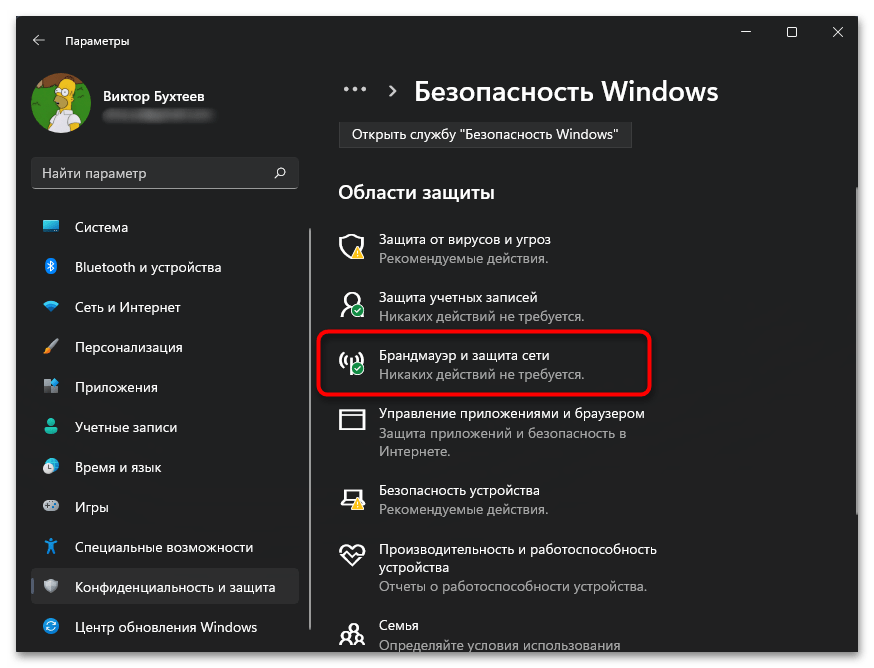Focus the 'Найти параметр' search field

tap(165, 173)
